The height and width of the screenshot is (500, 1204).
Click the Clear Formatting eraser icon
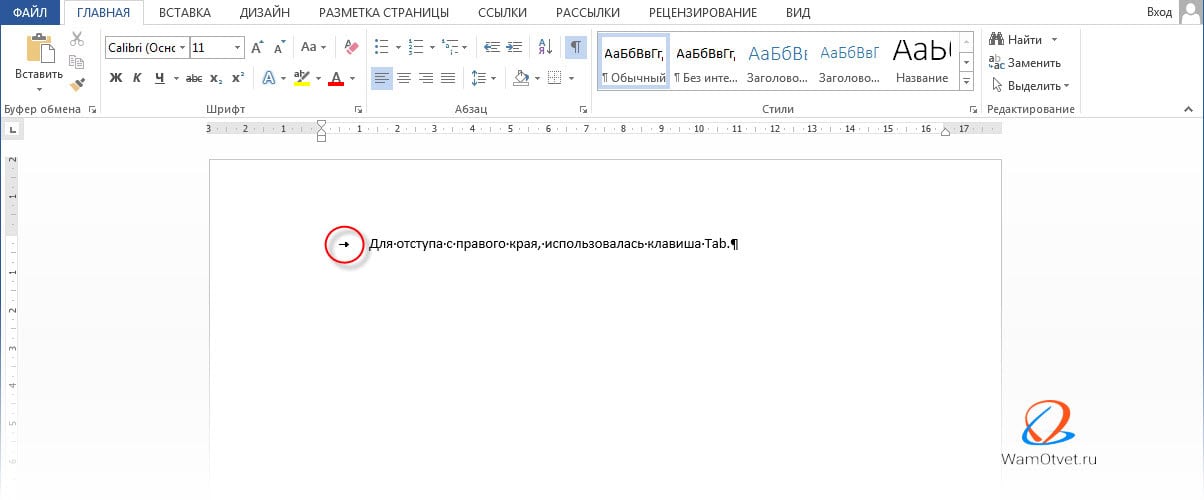tap(350, 47)
